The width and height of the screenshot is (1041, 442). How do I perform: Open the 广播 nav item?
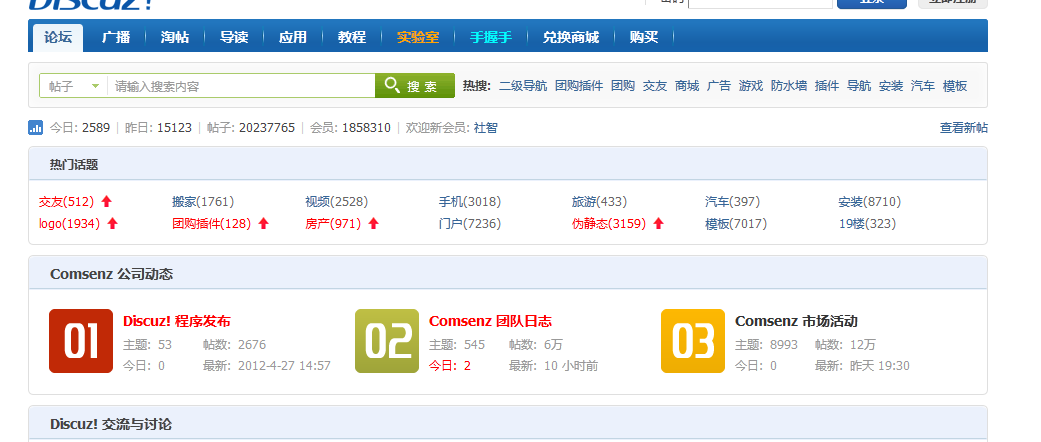[116, 37]
